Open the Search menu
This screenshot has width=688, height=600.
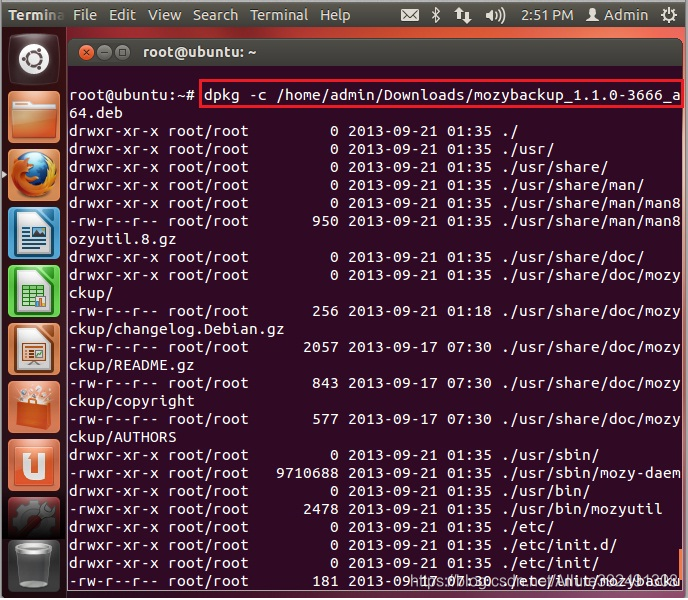[215, 15]
